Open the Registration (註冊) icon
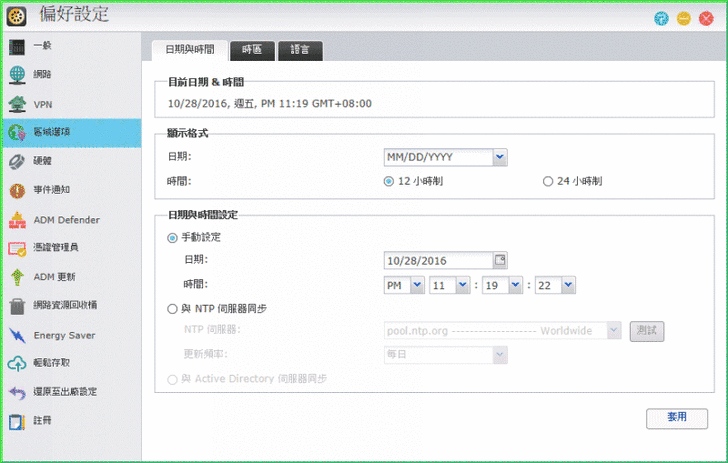Screen dimensions: 728x463 point(17,421)
